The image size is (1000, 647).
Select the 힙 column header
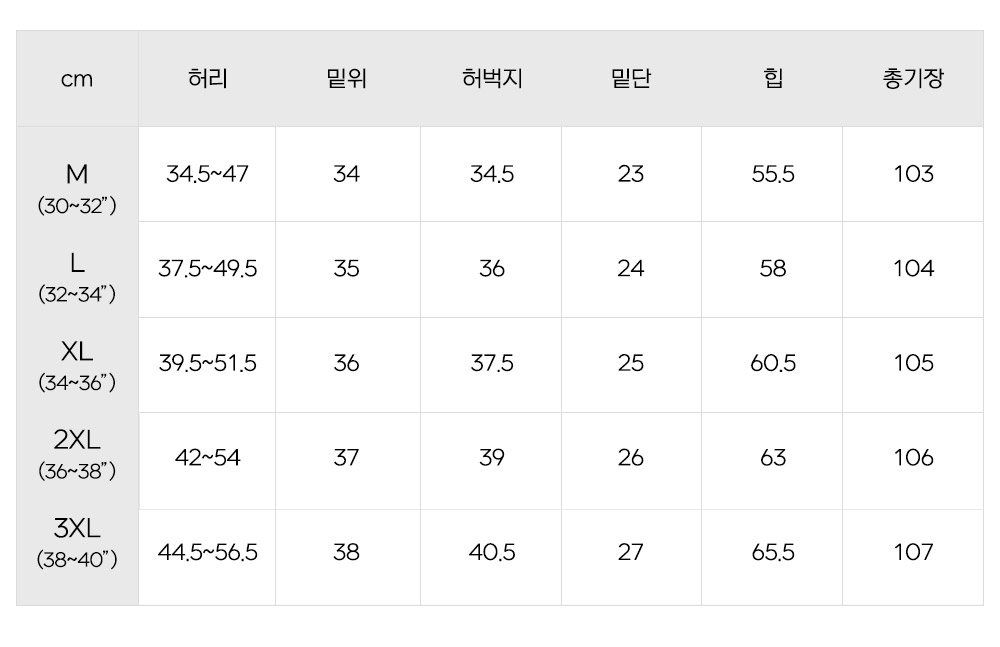tap(773, 79)
